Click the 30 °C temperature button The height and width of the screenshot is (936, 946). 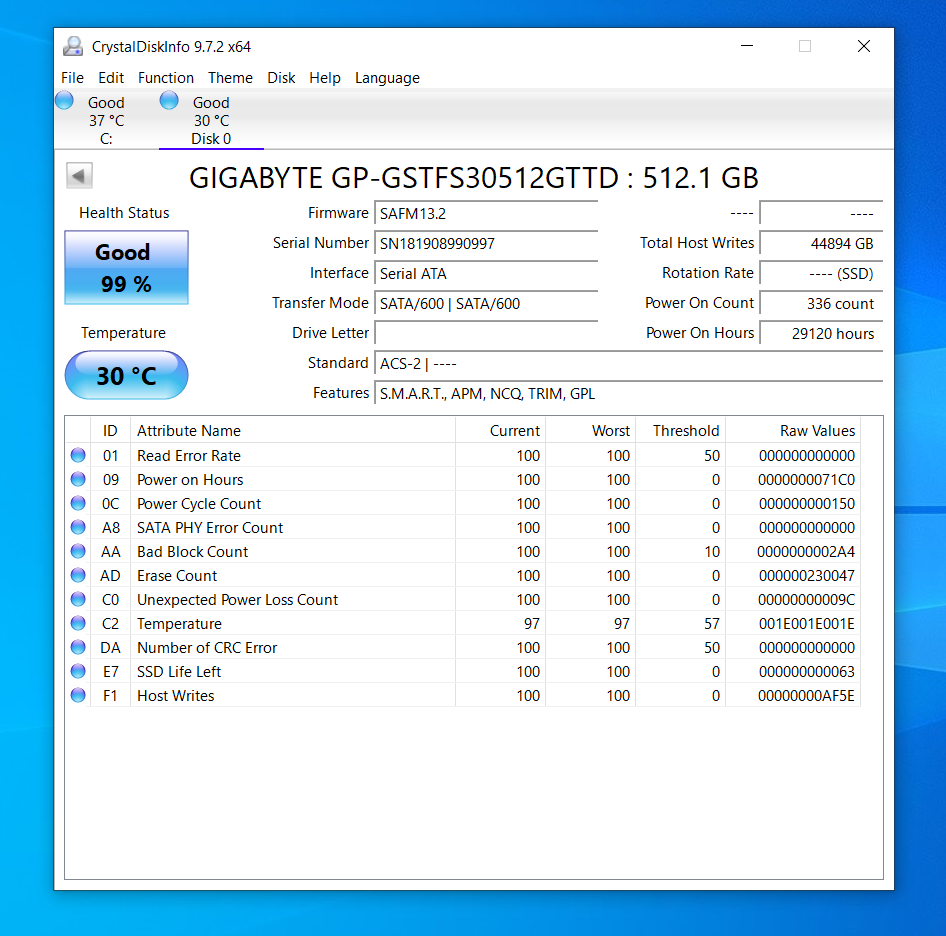pyautogui.click(x=126, y=375)
